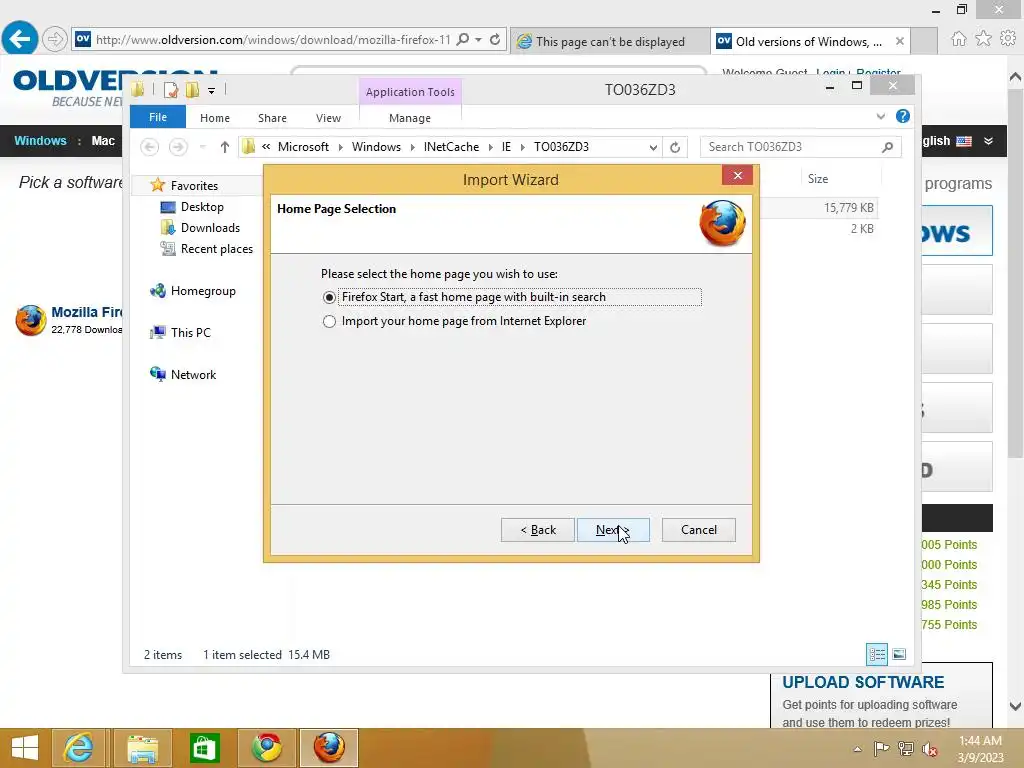Click Next in the Import Wizard
Image resolution: width=1024 pixels, height=768 pixels.
[x=613, y=530]
